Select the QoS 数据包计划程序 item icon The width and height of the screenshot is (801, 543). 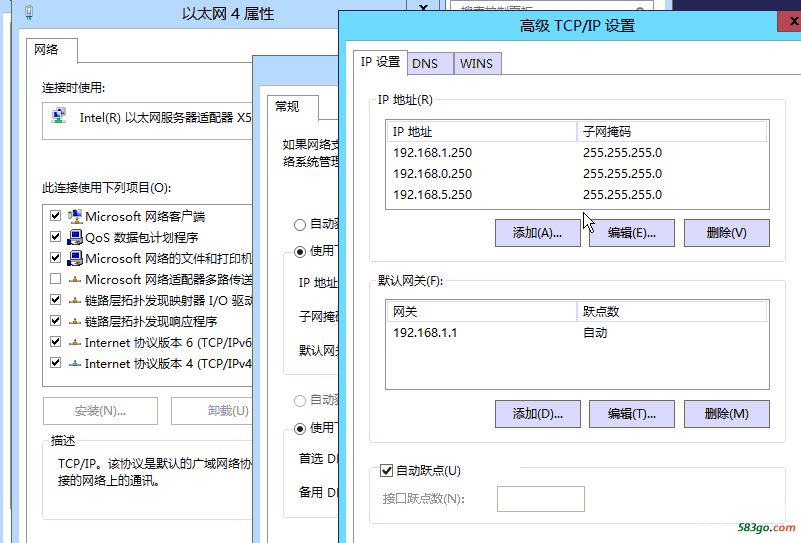pos(75,237)
